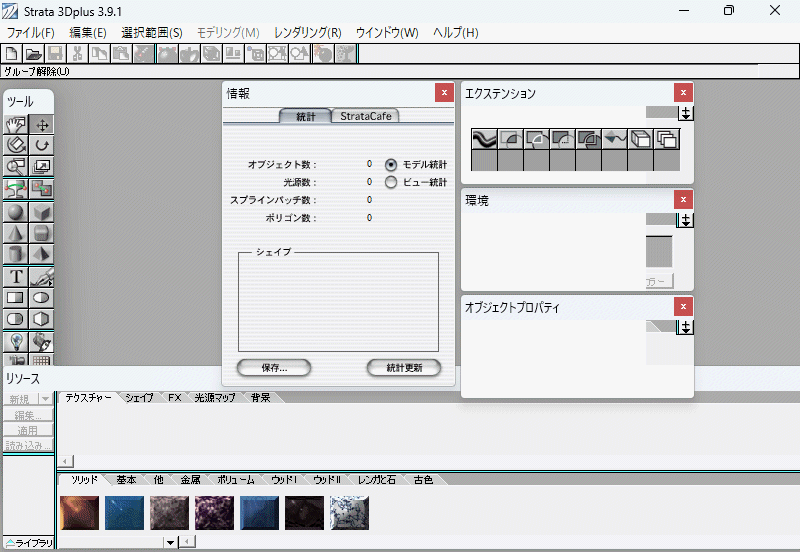Click the stacked squares extension icon
800x552 pixels.
(666, 139)
